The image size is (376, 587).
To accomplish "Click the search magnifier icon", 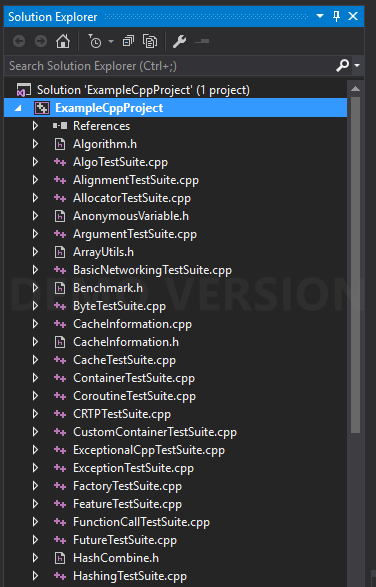I will point(343,66).
